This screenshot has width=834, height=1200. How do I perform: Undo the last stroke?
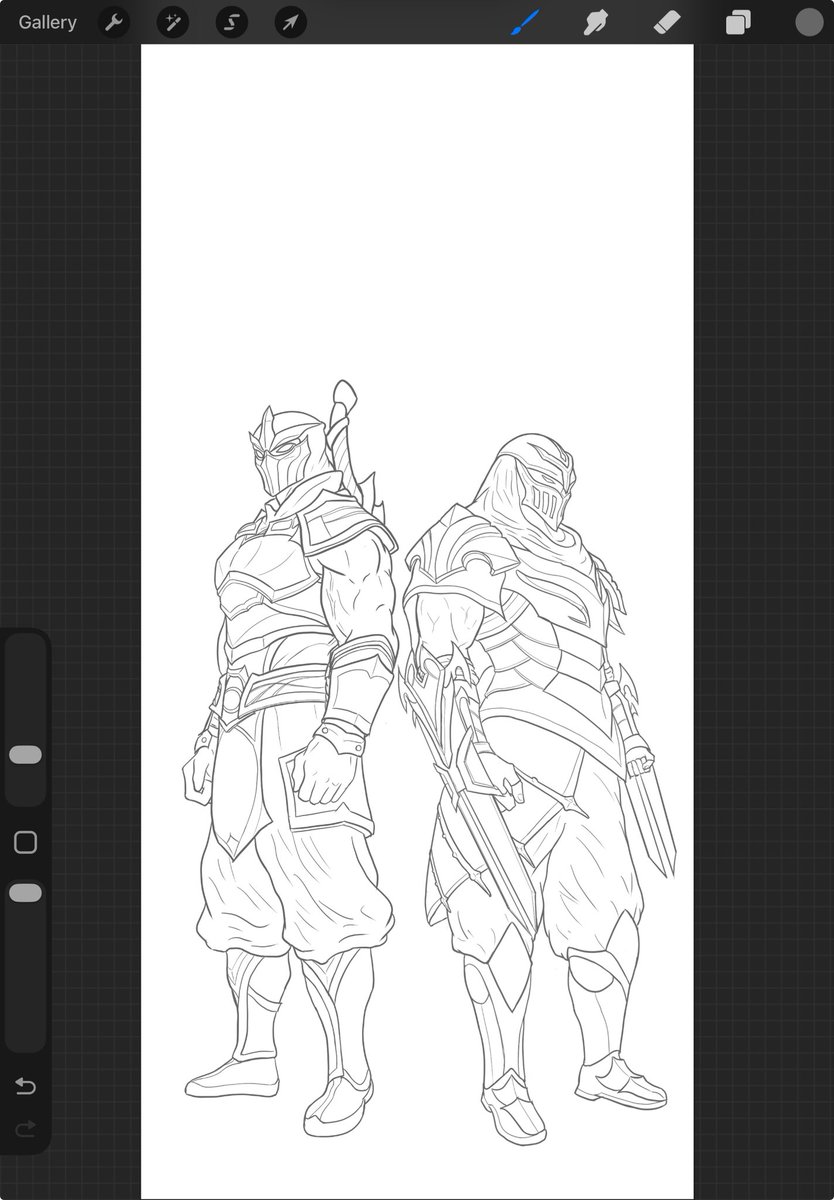pos(26,1086)
